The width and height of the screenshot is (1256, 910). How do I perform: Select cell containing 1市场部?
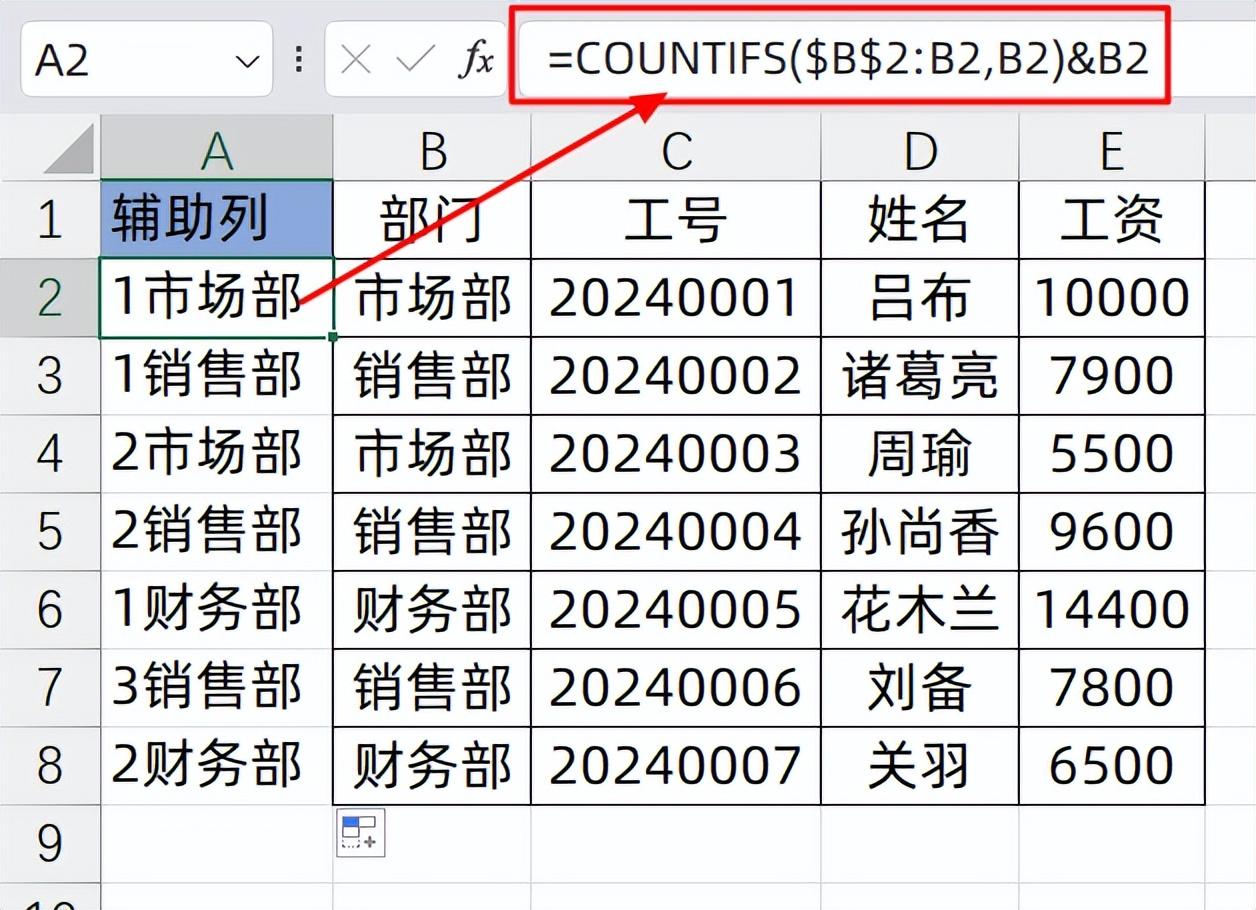click(216, 297)
